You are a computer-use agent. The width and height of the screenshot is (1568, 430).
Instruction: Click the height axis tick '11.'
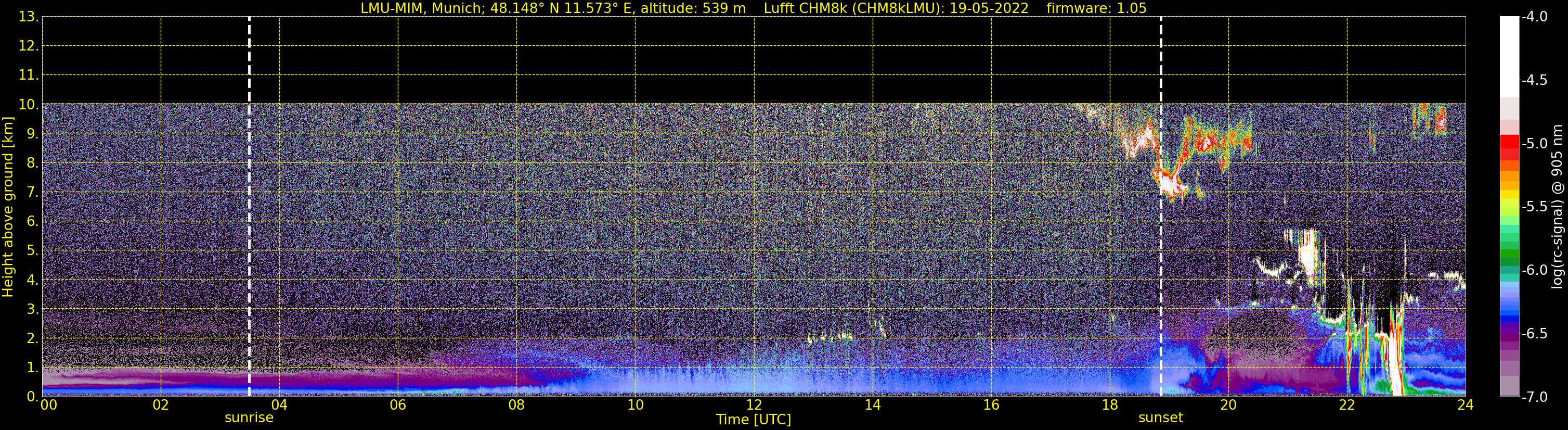coord(29,75)
